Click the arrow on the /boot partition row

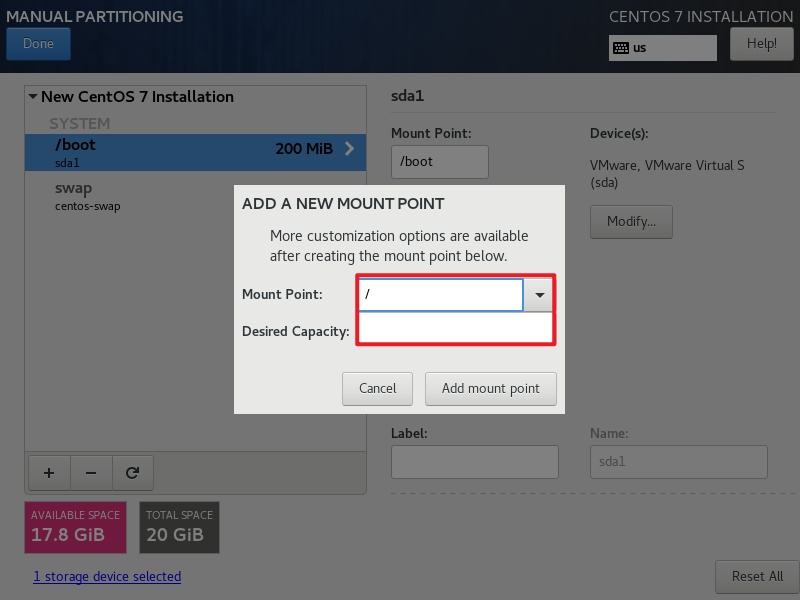pyautogui.click(x=351, y=148)
